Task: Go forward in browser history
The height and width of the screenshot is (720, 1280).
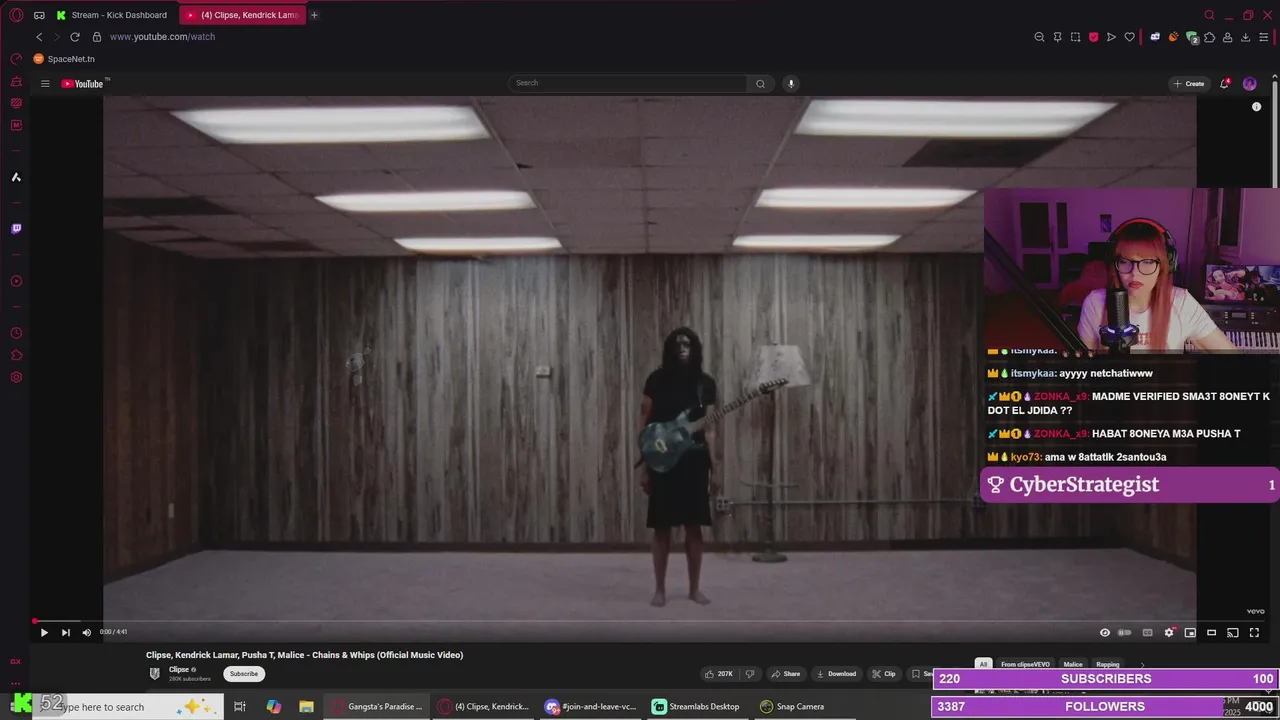Action: click(56, 37)
